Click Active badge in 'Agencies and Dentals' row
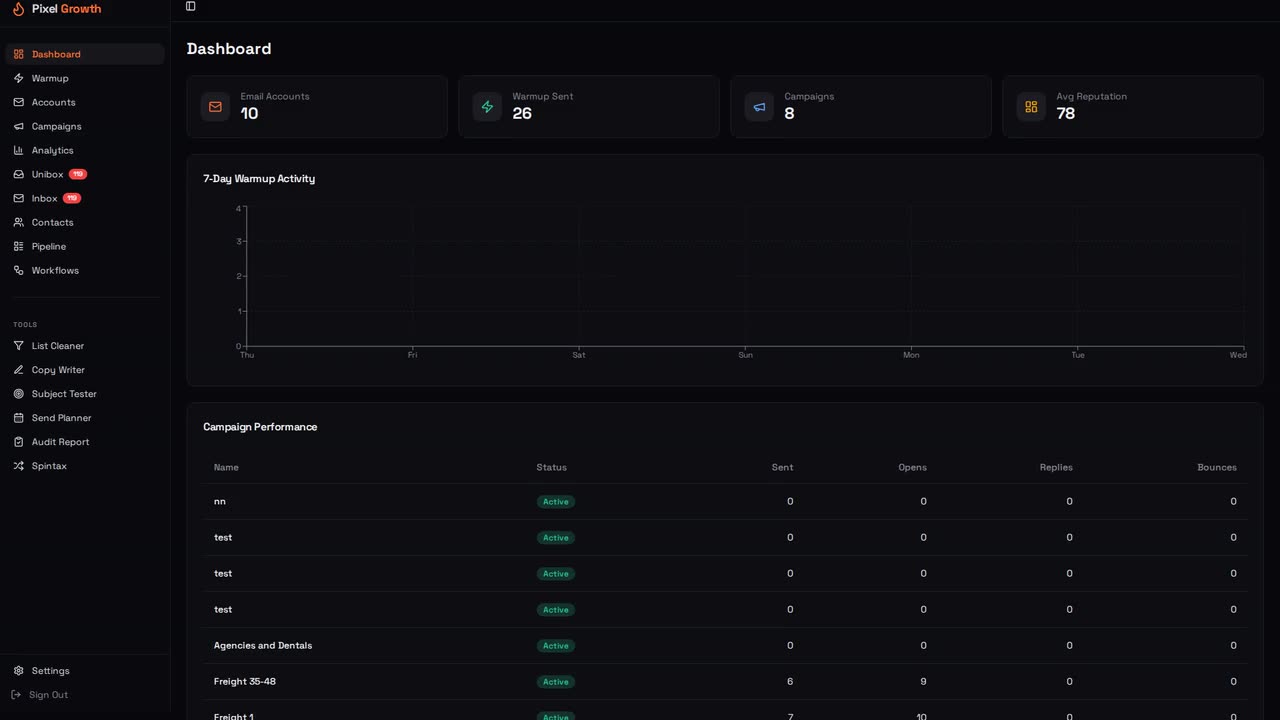This screenshot has height=720, width=1280. (x=556, y=646)
